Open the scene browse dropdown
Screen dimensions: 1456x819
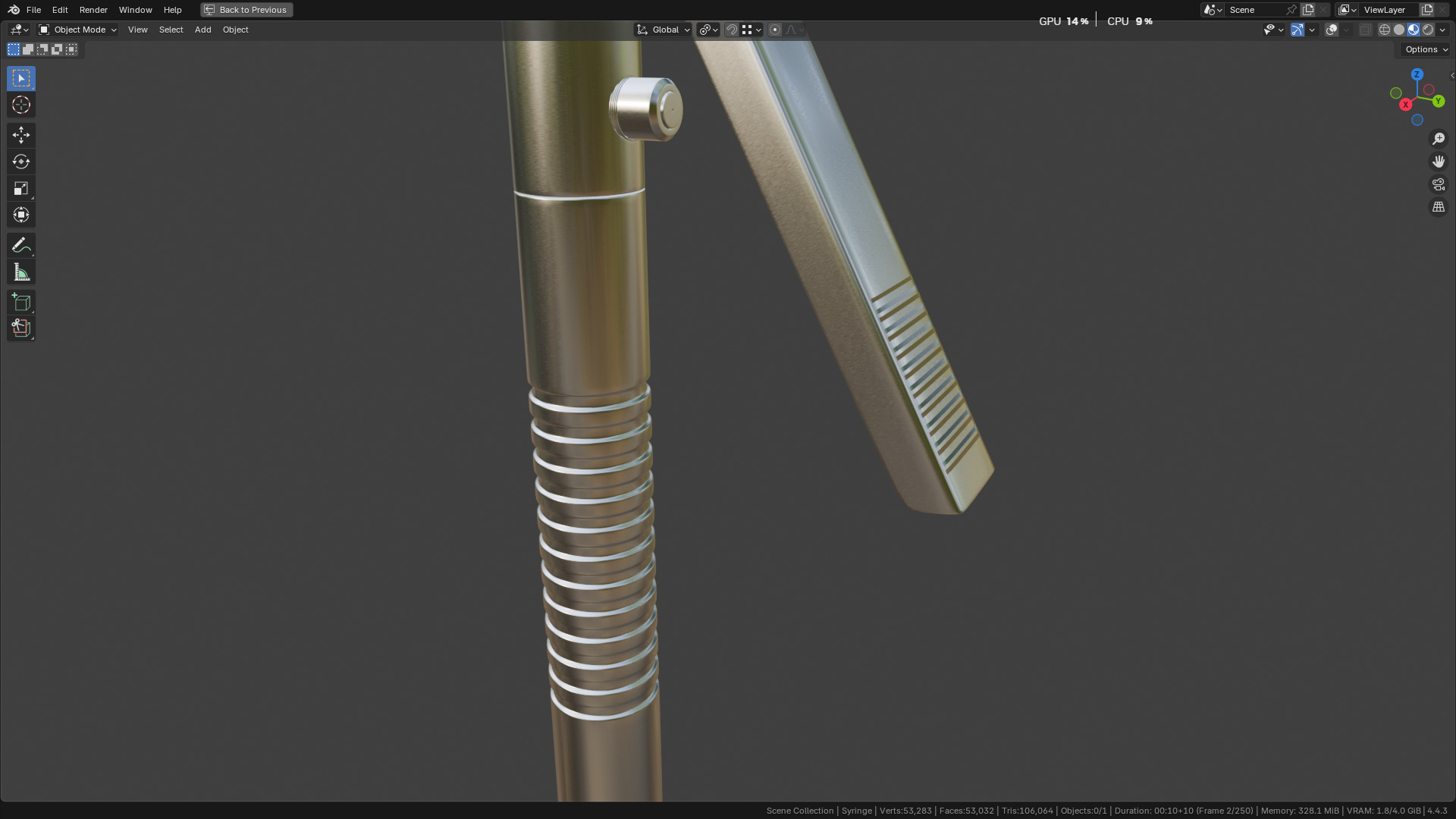tap(1213, 10)
